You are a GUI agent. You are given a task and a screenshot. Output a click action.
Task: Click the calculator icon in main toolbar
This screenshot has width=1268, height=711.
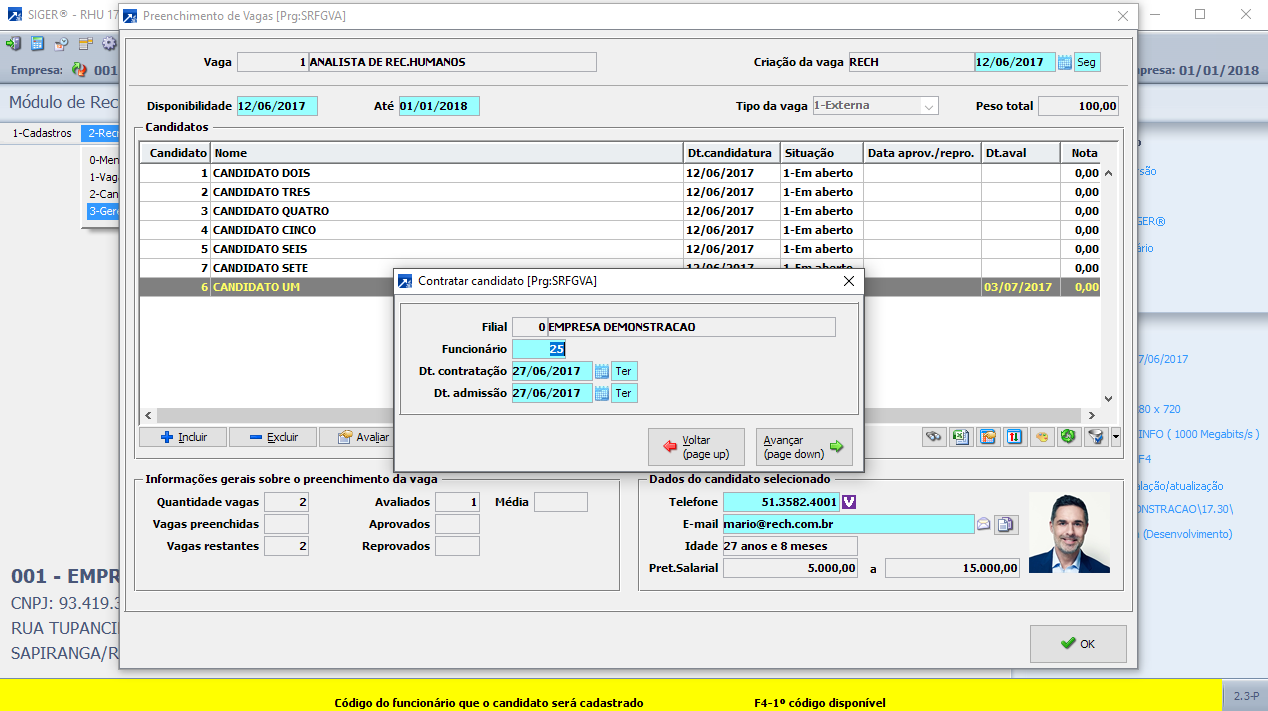pos(37,44)
